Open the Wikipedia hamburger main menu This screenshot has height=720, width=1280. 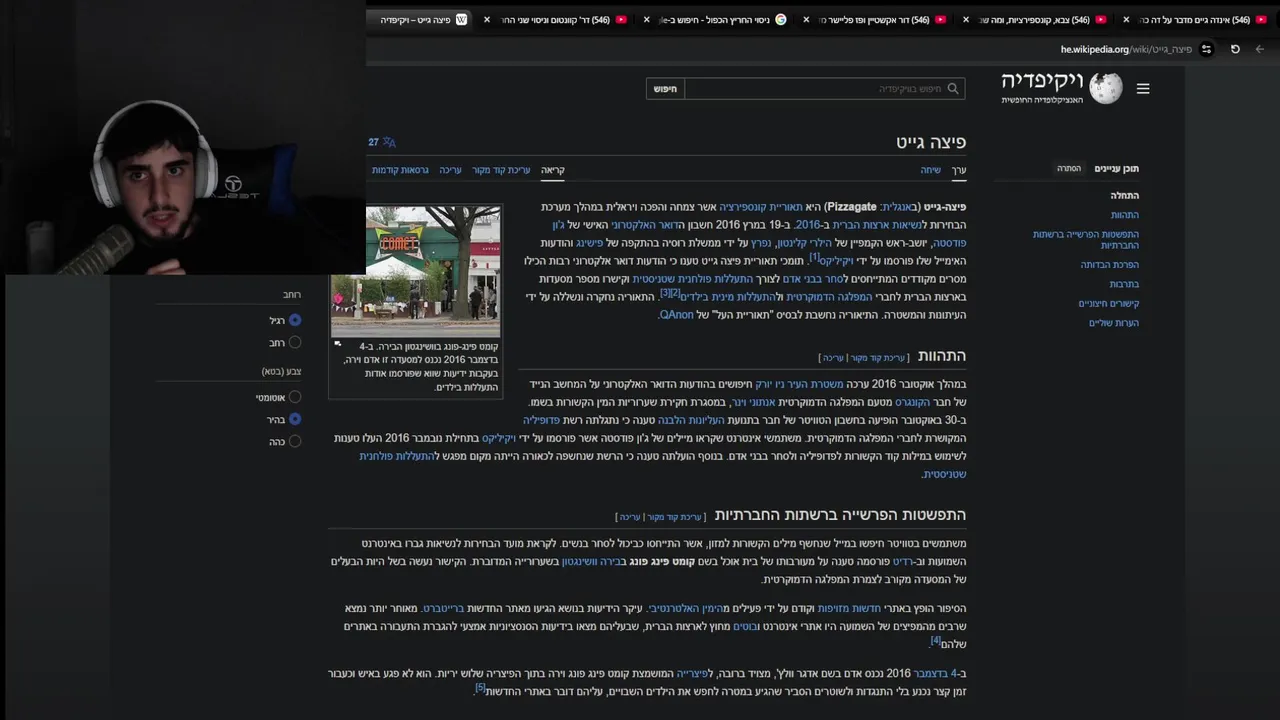(x=1143, y=88)
